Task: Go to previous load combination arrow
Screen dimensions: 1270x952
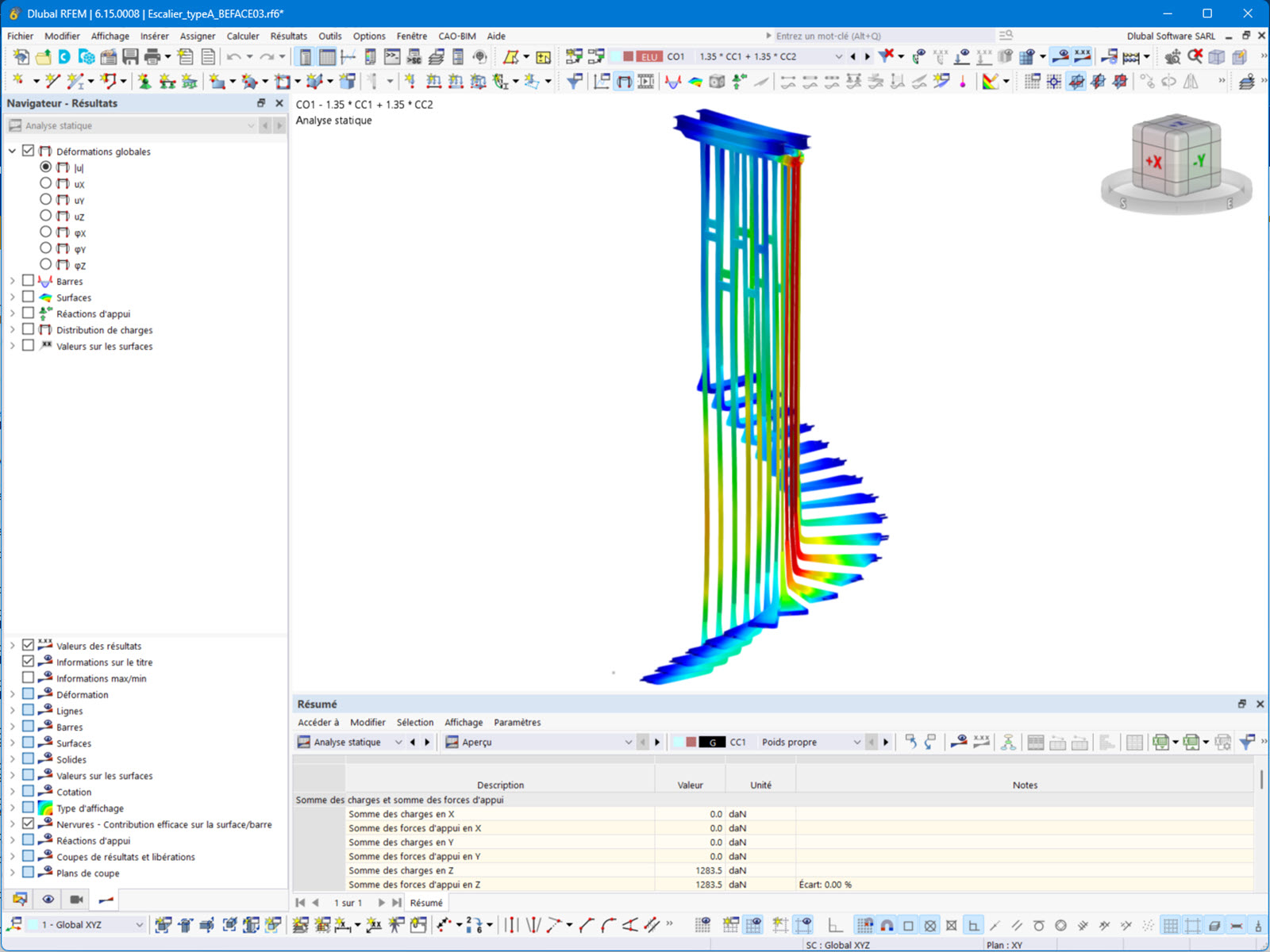Action: [x=852, y=56]
